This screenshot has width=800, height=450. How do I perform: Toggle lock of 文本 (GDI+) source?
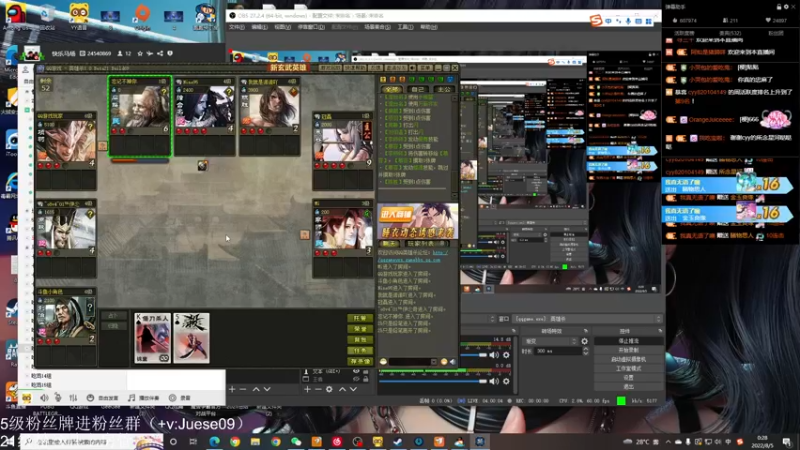pos(365,371)
